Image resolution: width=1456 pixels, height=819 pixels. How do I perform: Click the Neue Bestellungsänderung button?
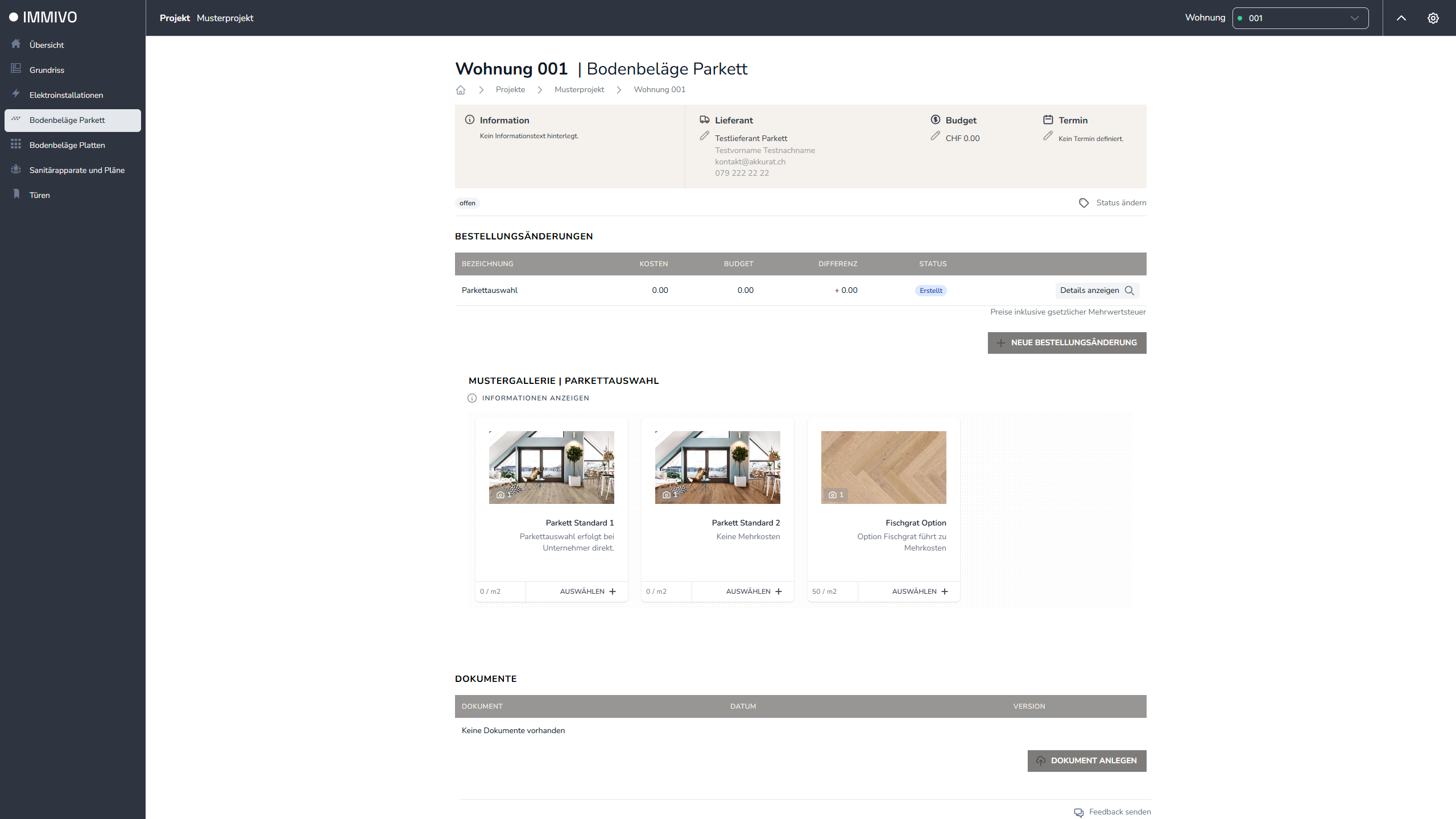click(x=1066, y=343)
